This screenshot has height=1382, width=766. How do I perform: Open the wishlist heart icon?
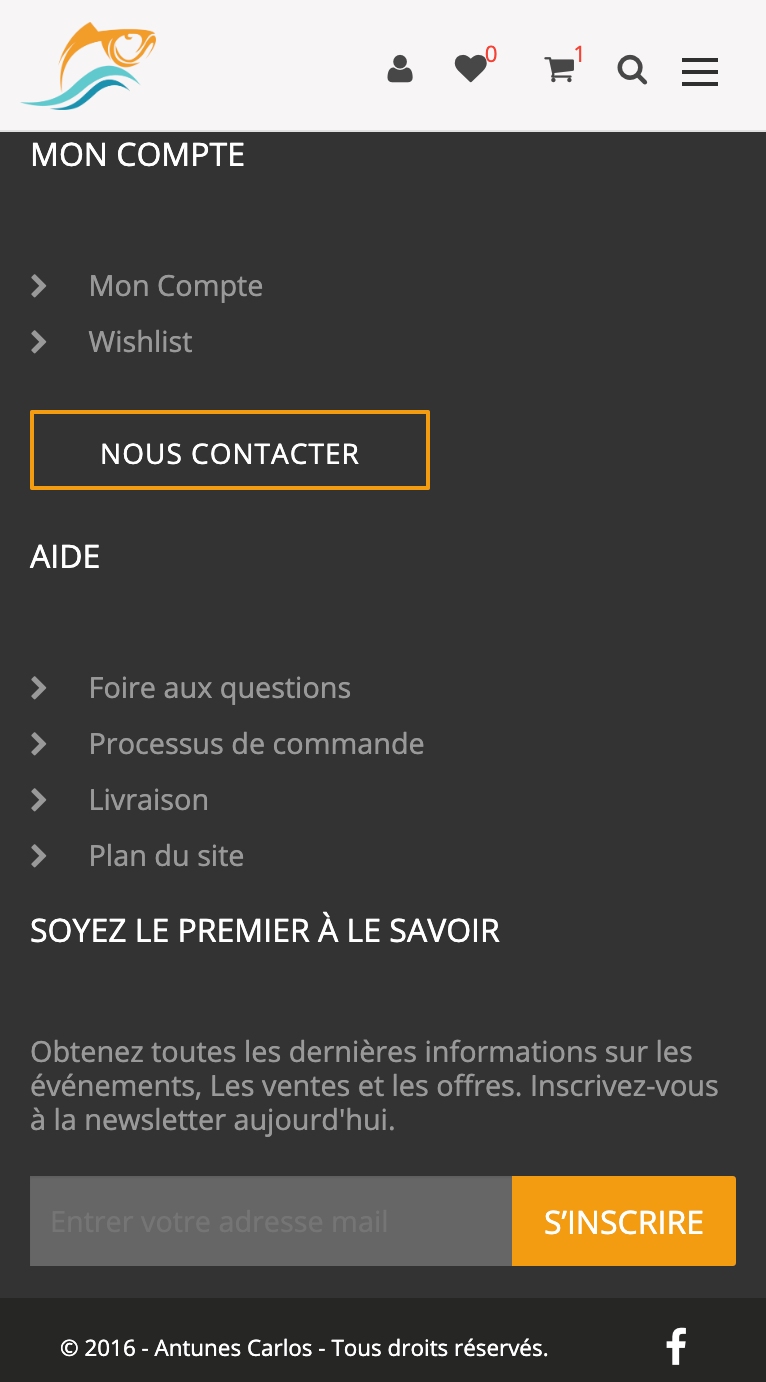(470, 68)
